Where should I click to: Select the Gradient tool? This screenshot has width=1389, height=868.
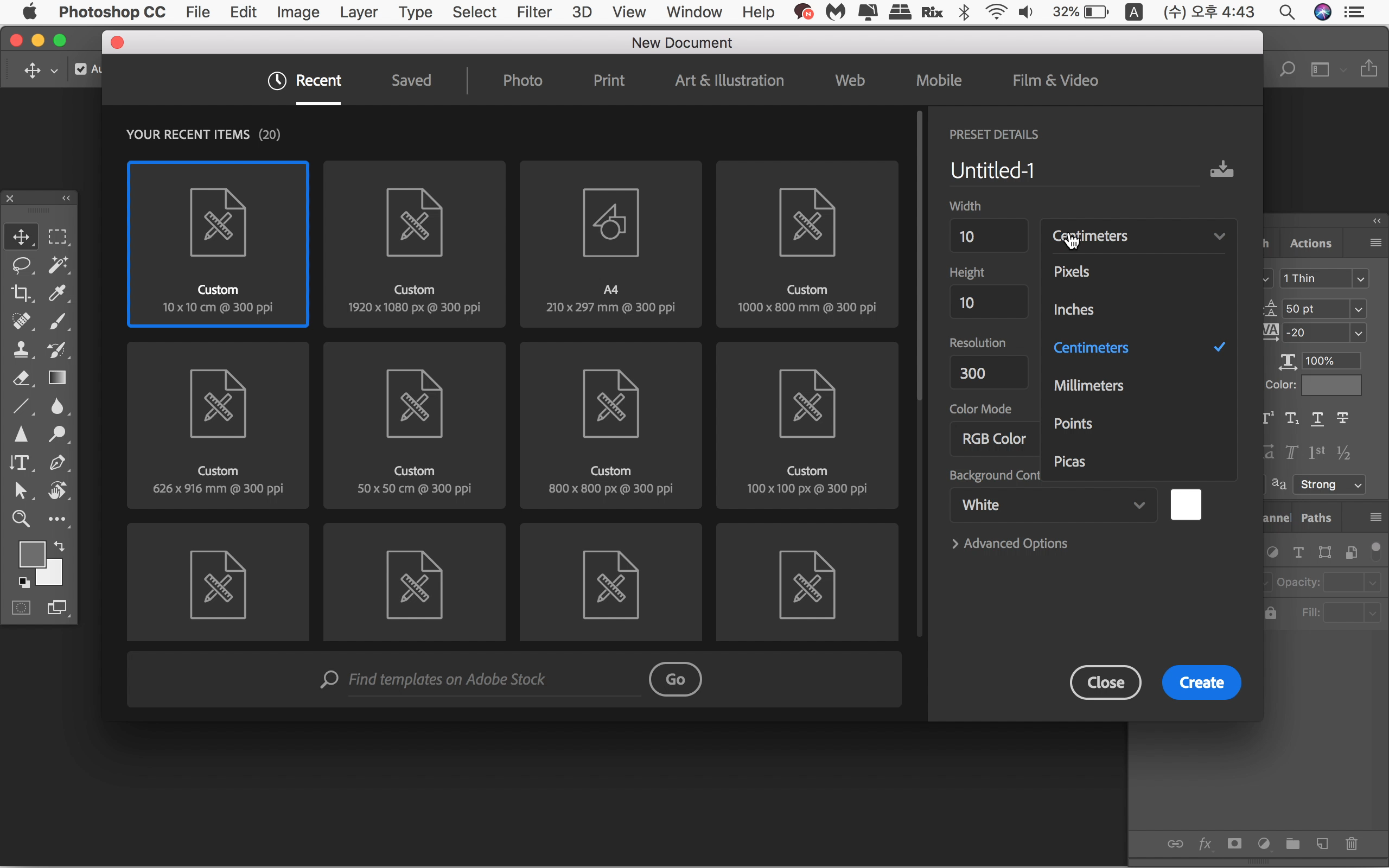pyautogui.click(x=57, y=378)
